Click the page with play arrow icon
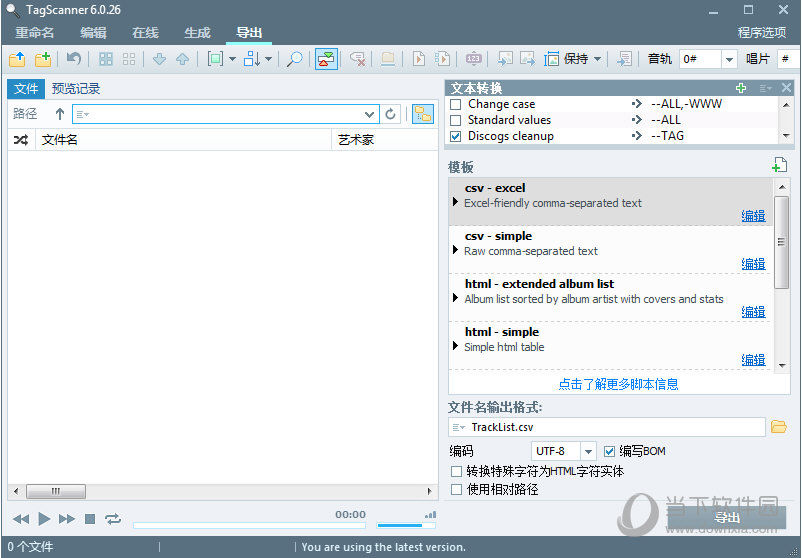This screenshot has width=802, height=558. [x=419, y=59]
